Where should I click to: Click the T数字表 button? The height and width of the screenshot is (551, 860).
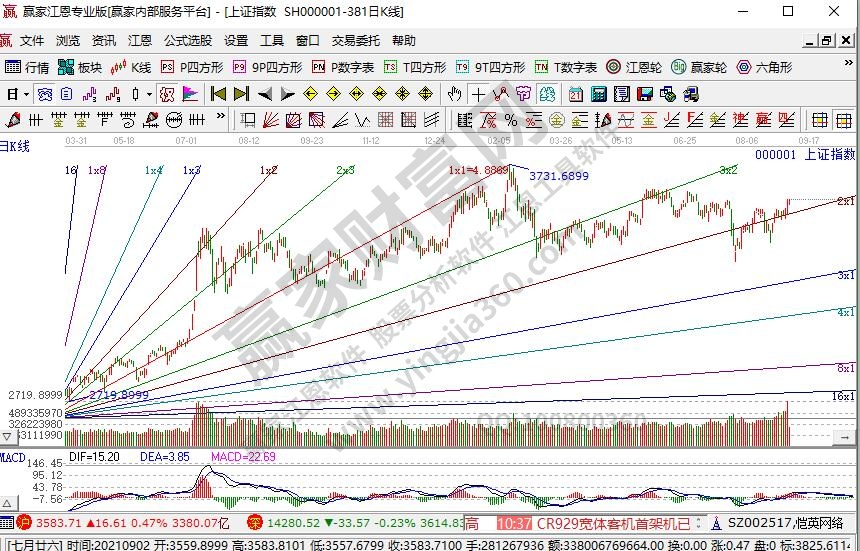pos(566,67)
